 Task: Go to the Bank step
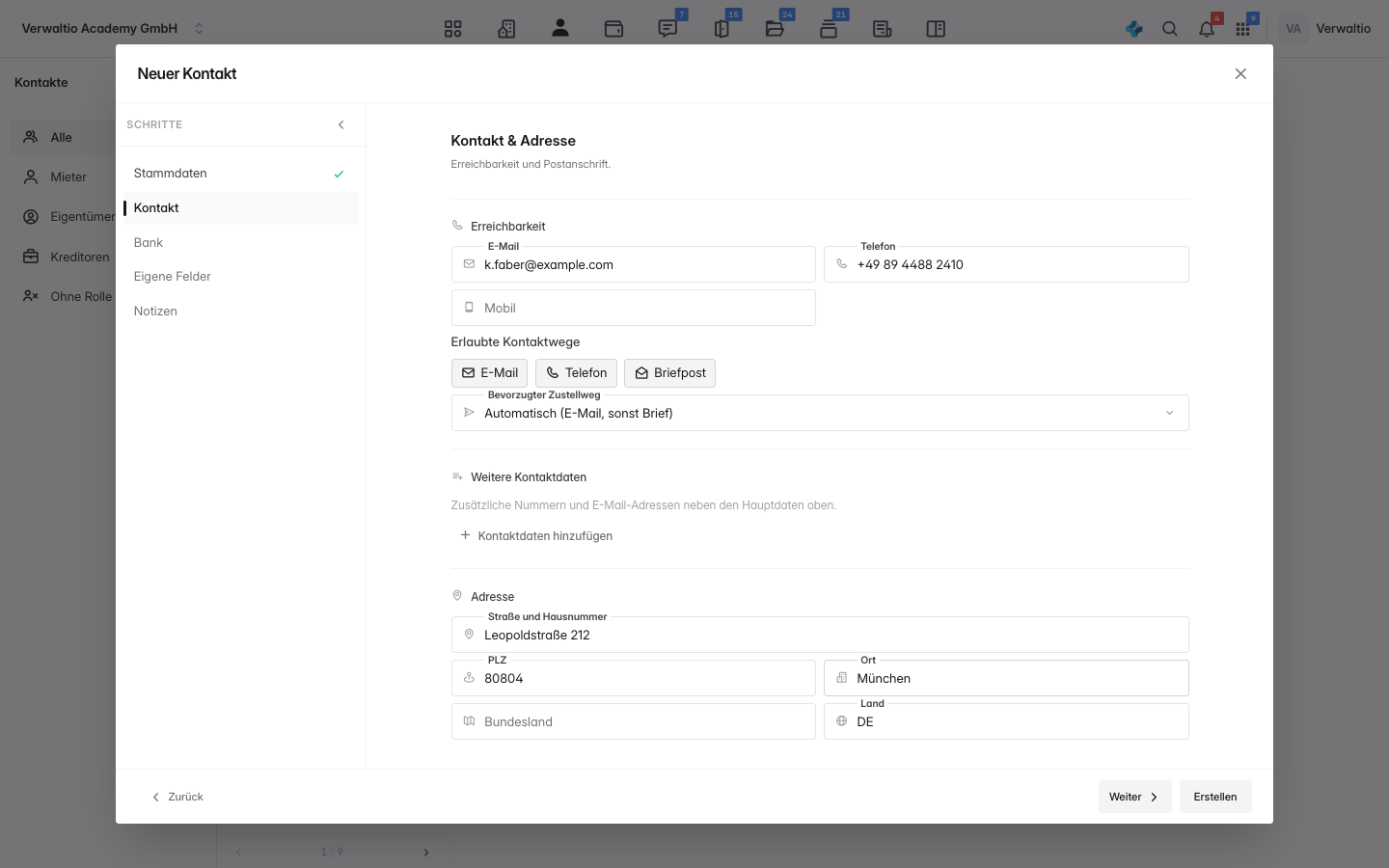(x=240, y=242)
